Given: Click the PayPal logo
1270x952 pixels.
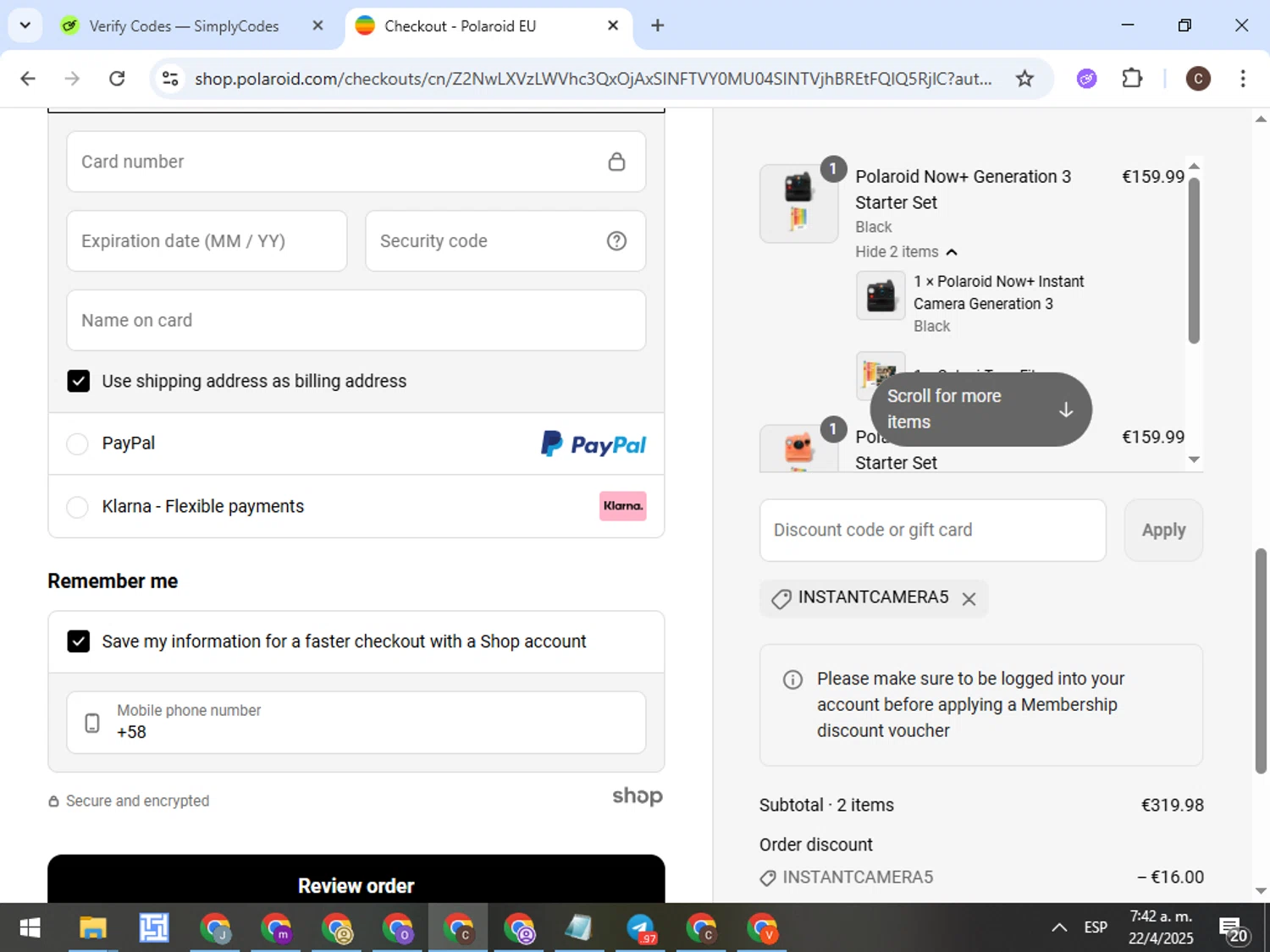Looking at the screenshot, I should click(x=594, y=443).
